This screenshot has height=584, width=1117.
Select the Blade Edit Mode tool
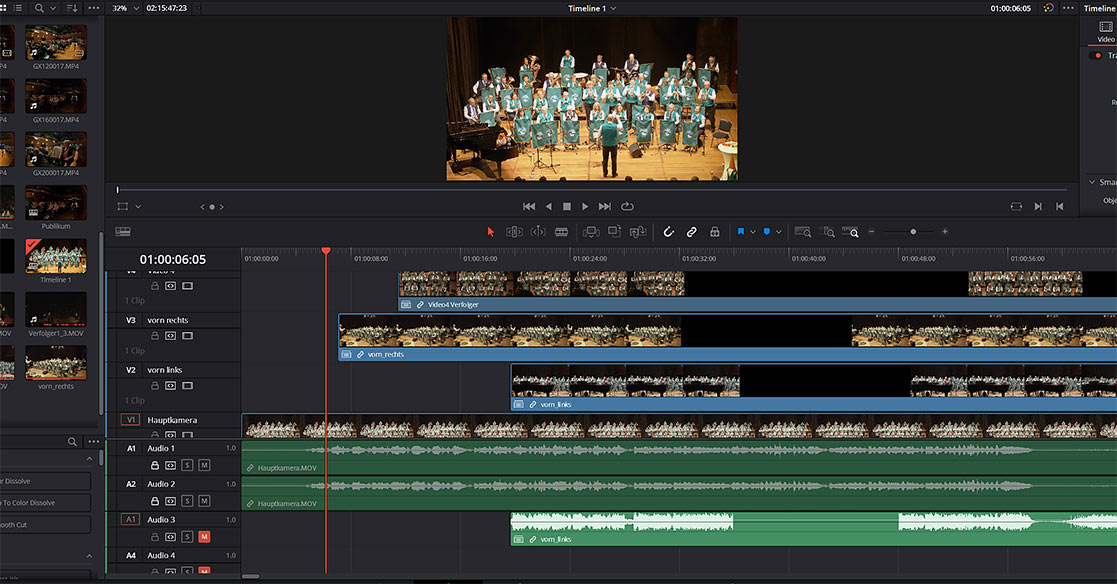coord(561,231)
